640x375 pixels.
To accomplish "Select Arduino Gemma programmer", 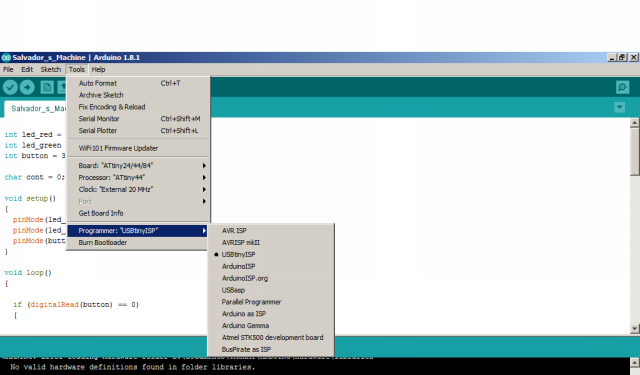I will pos(271,326).
